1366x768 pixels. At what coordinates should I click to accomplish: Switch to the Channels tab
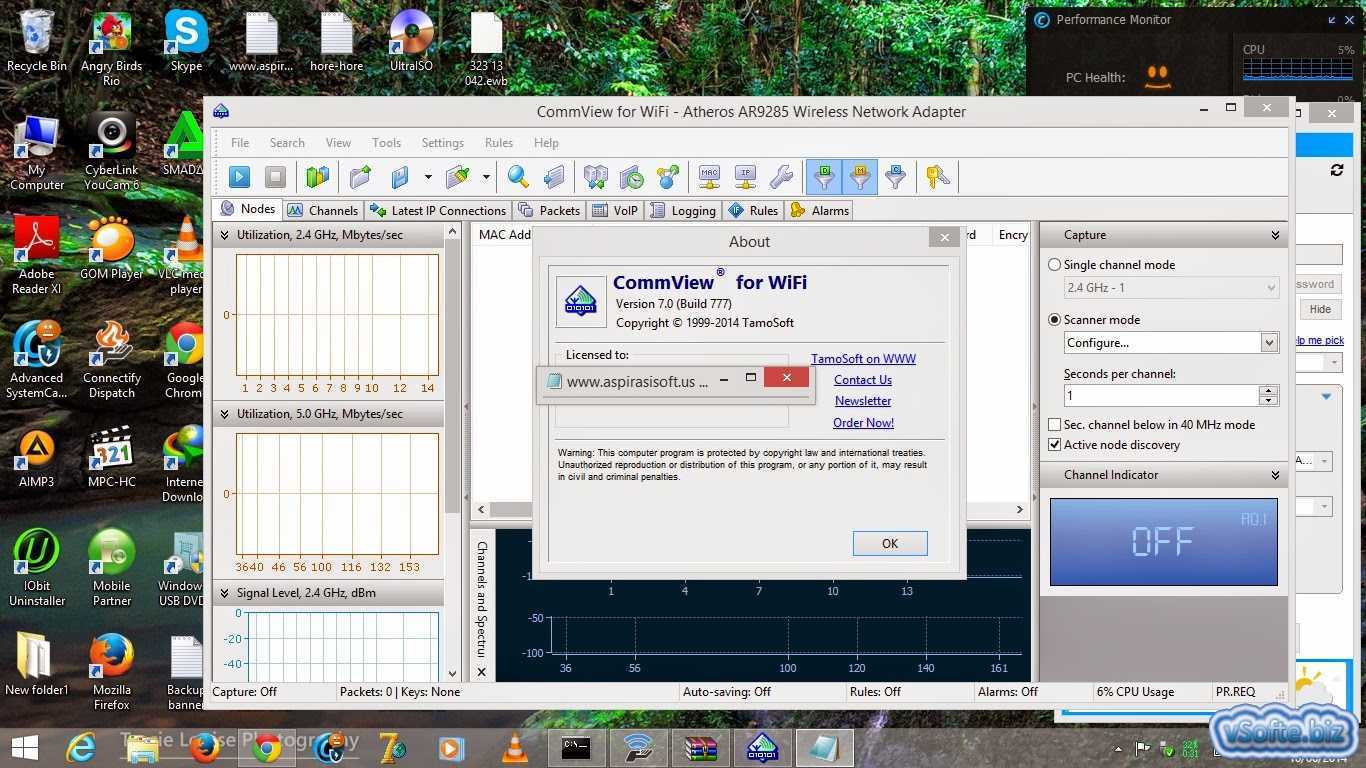pyautogui.click(x=322, y=210)
